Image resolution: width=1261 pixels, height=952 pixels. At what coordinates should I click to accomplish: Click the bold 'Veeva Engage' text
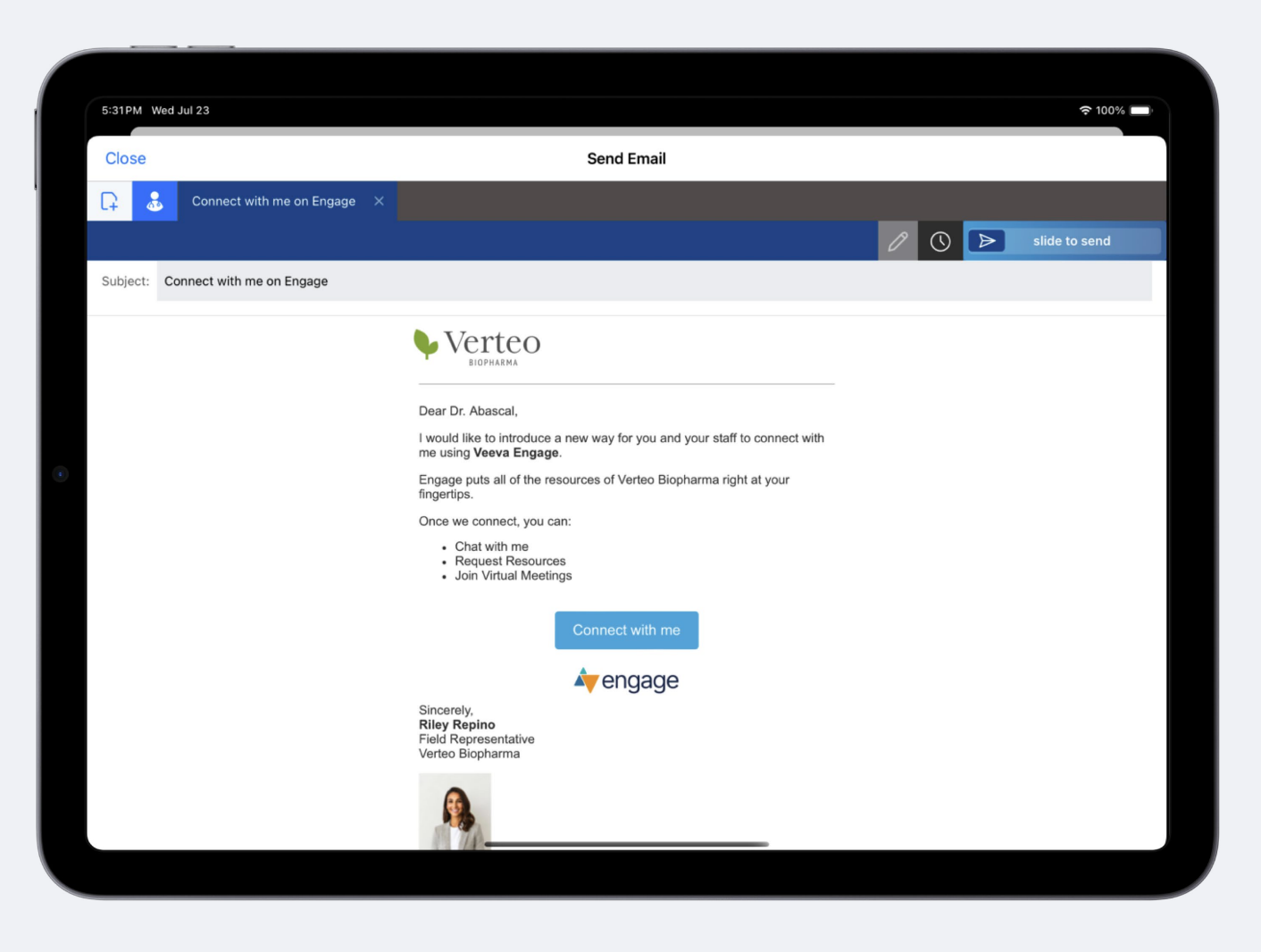click(516, 453)
